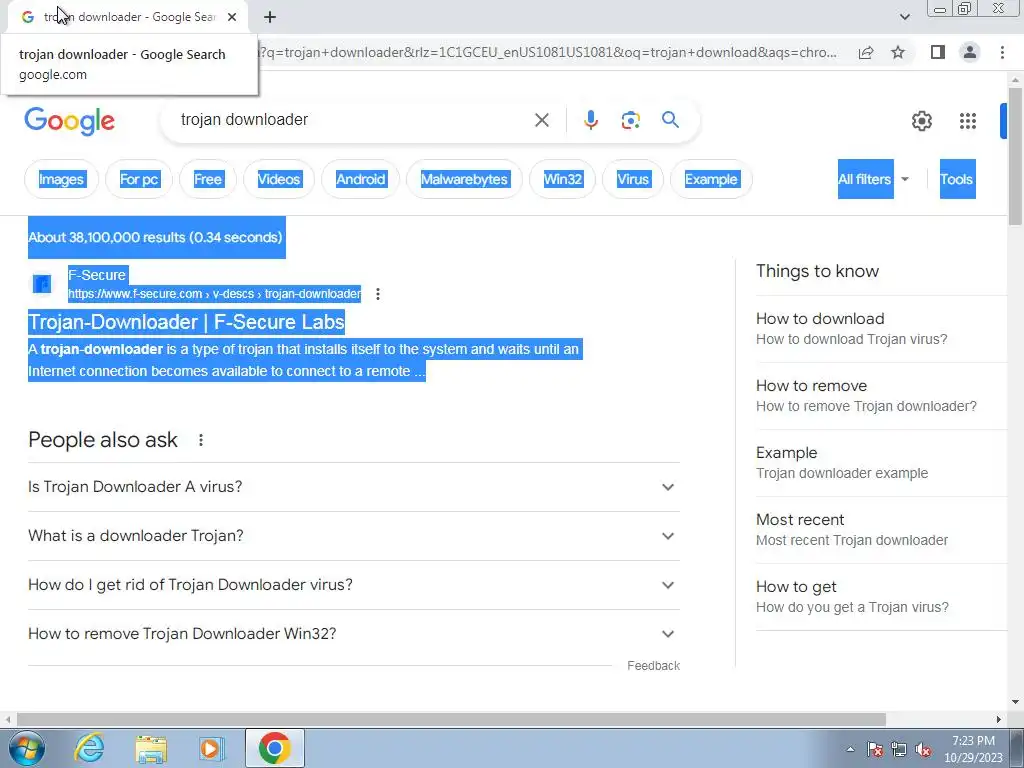Viewport: 1024px width, 768px height.
Task: Open People also ask three-dot menu
Action: tap(200, 440)
